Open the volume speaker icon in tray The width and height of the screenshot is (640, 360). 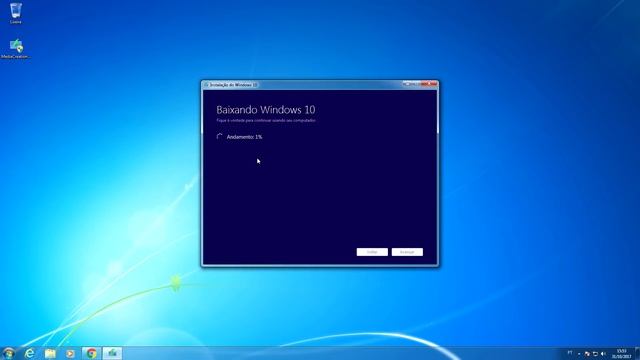point(603,354)
